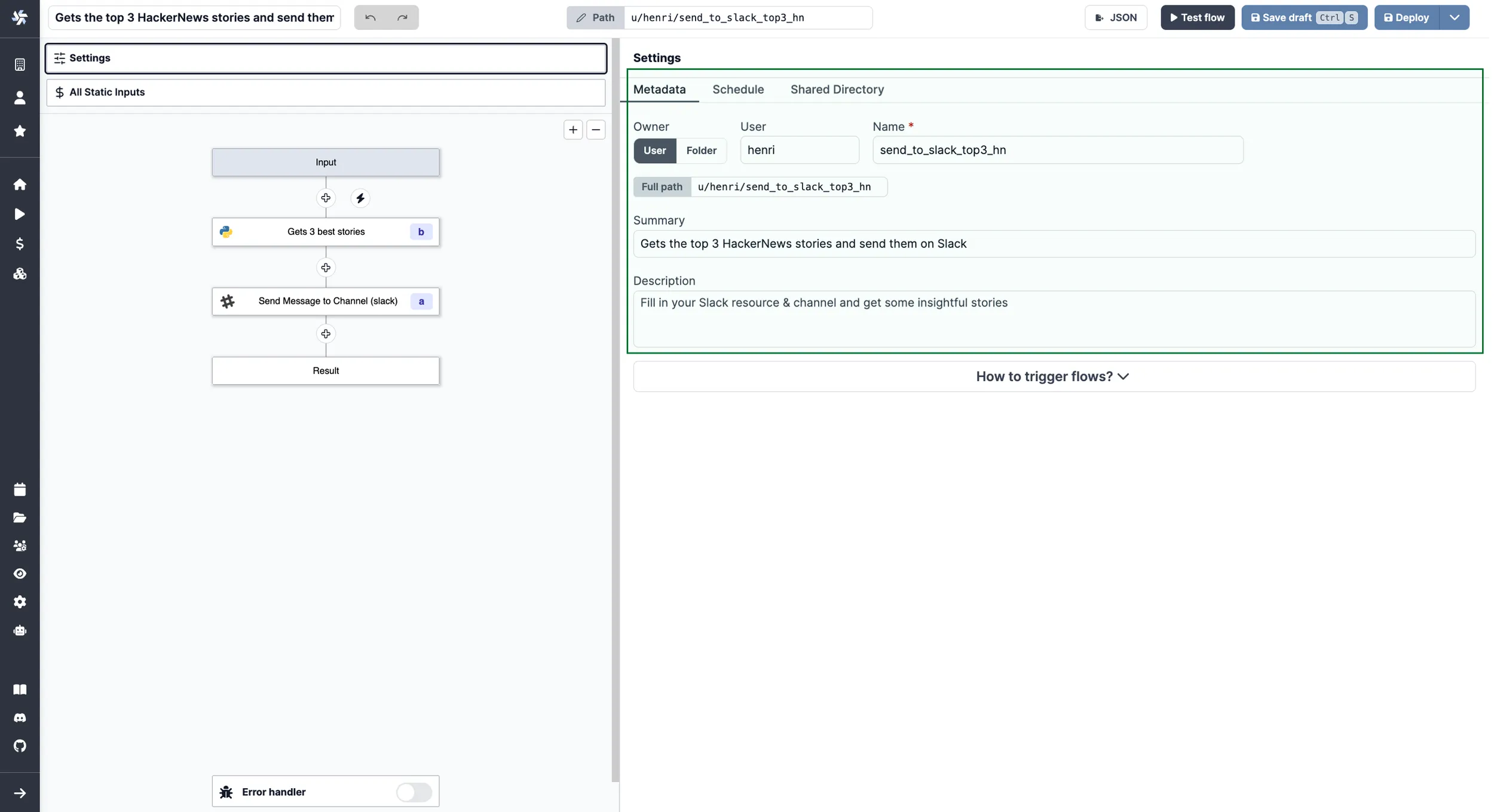
Task: Click the error handler gear icon
Action: [x=227, y=791]
